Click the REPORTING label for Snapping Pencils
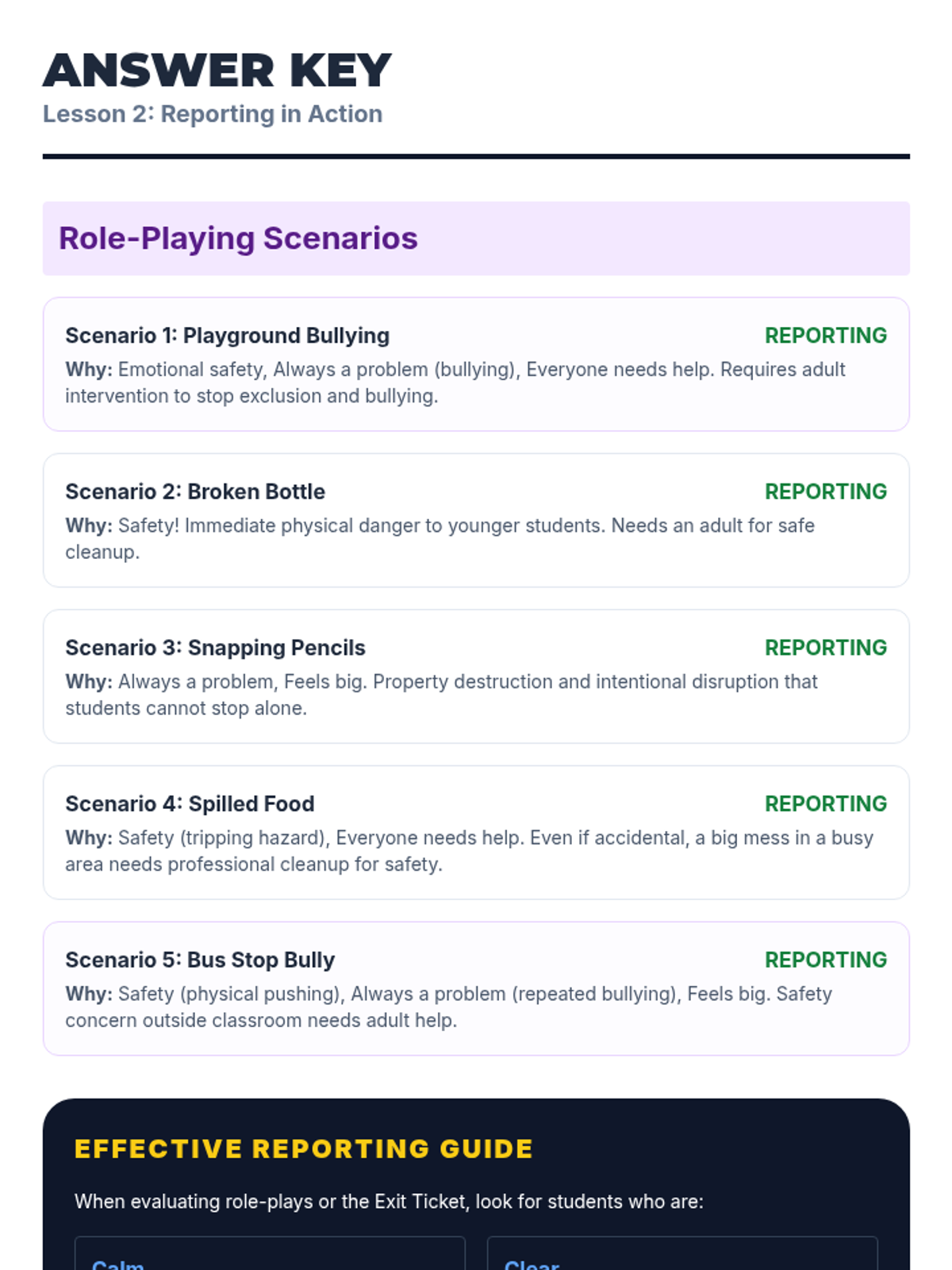Screen dimensions: 952x1270 tap(826, 648)
